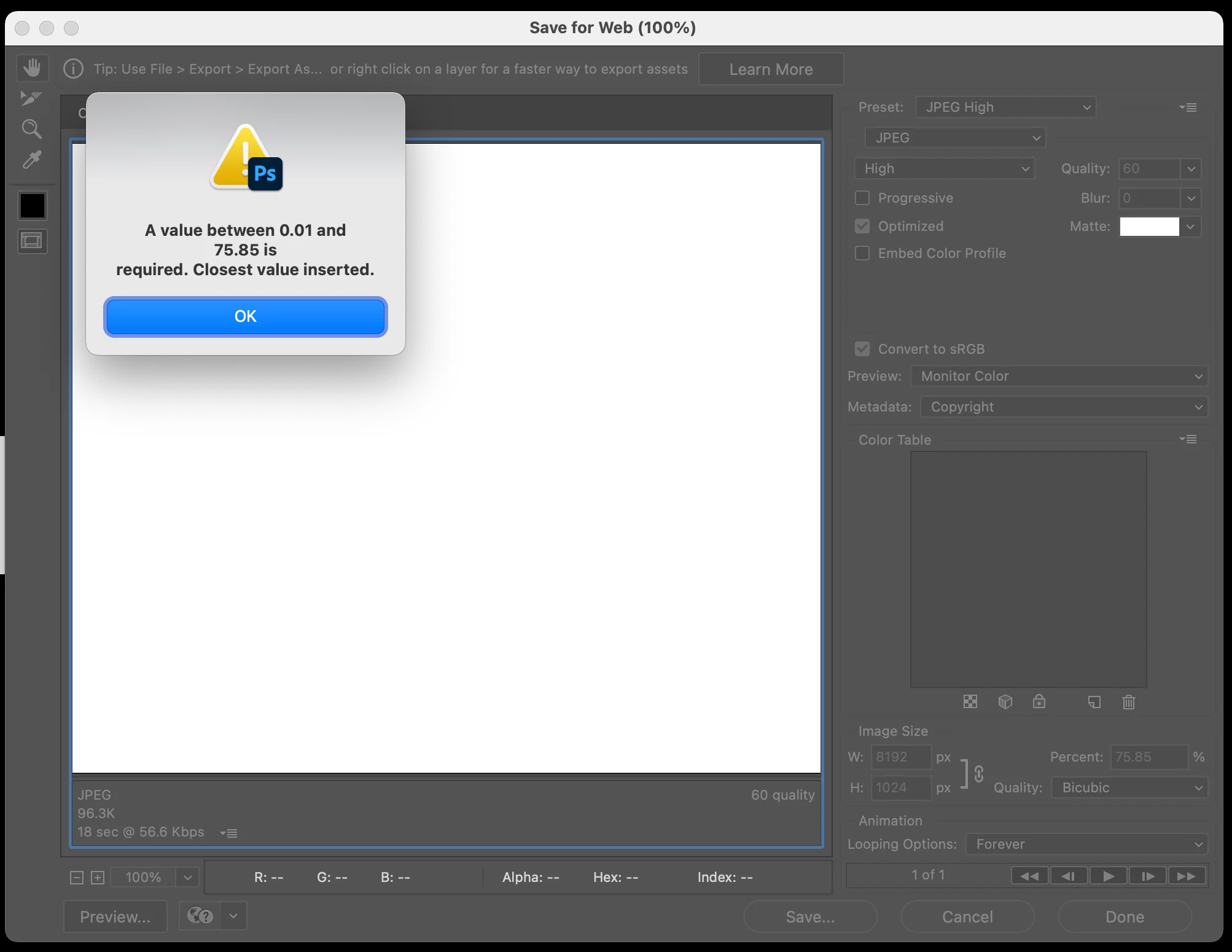Uncheck the Optimized checkbox
This screenshot has height=952, width=1232.
point(862,226)
